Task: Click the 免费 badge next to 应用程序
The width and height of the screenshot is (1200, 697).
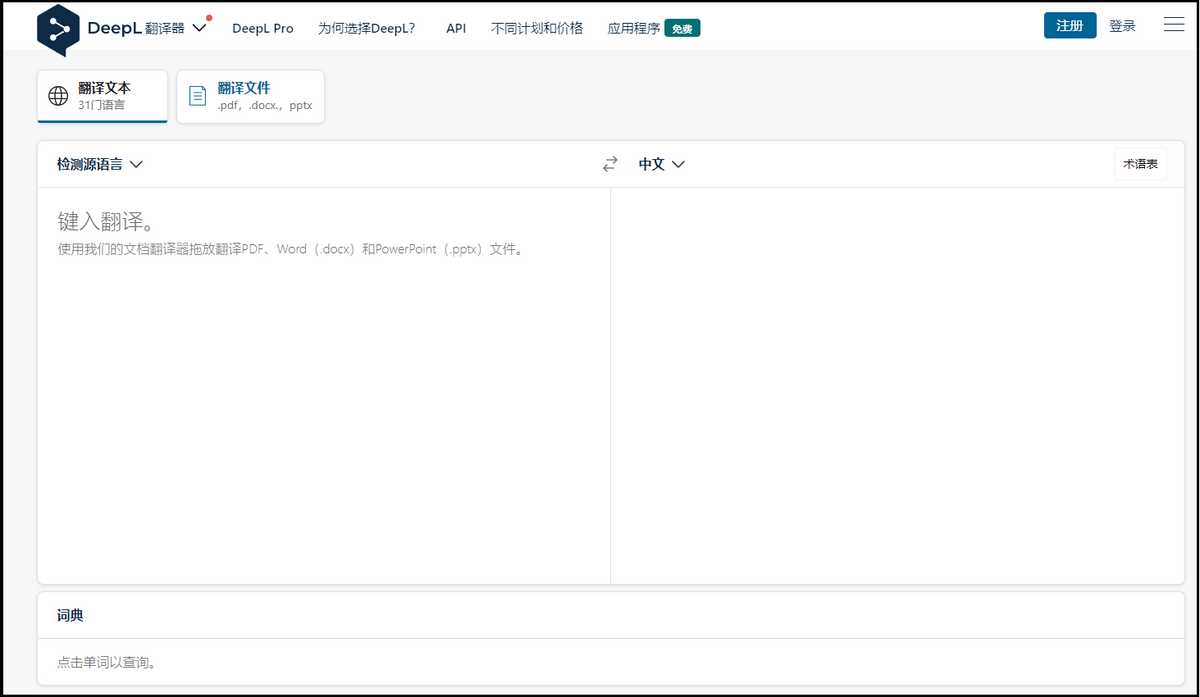Action: pos(682,29)
